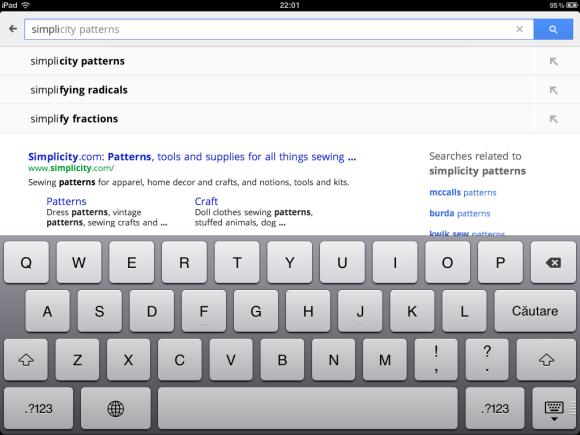Clear the search field with the X icon
The image size is (580, 435).
(x=519, y=29)
